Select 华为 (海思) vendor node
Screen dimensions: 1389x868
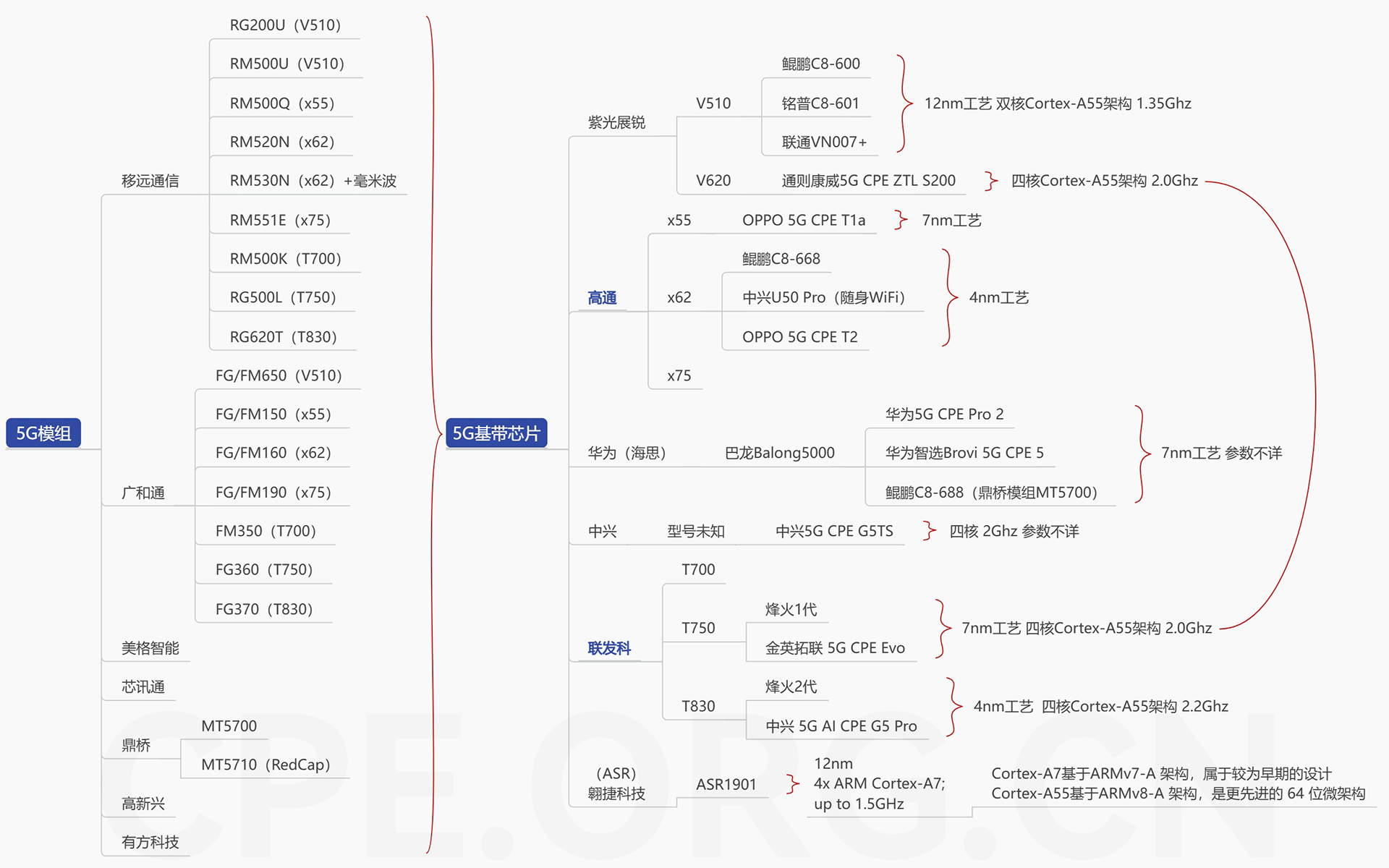tap(626, 453)
